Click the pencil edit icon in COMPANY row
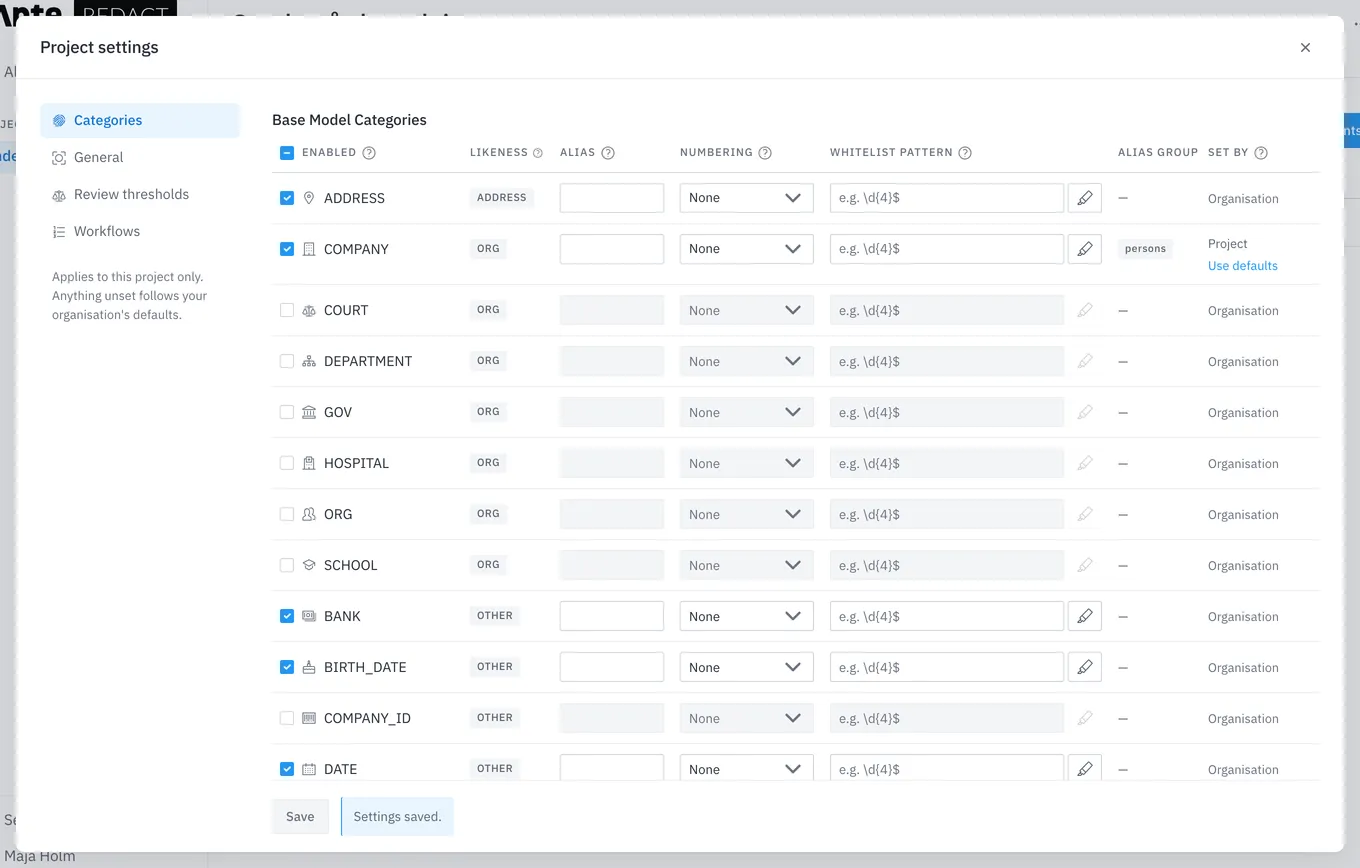Image resolution: width=1360 pixels, height=868 pixels. pos(1085,249)
